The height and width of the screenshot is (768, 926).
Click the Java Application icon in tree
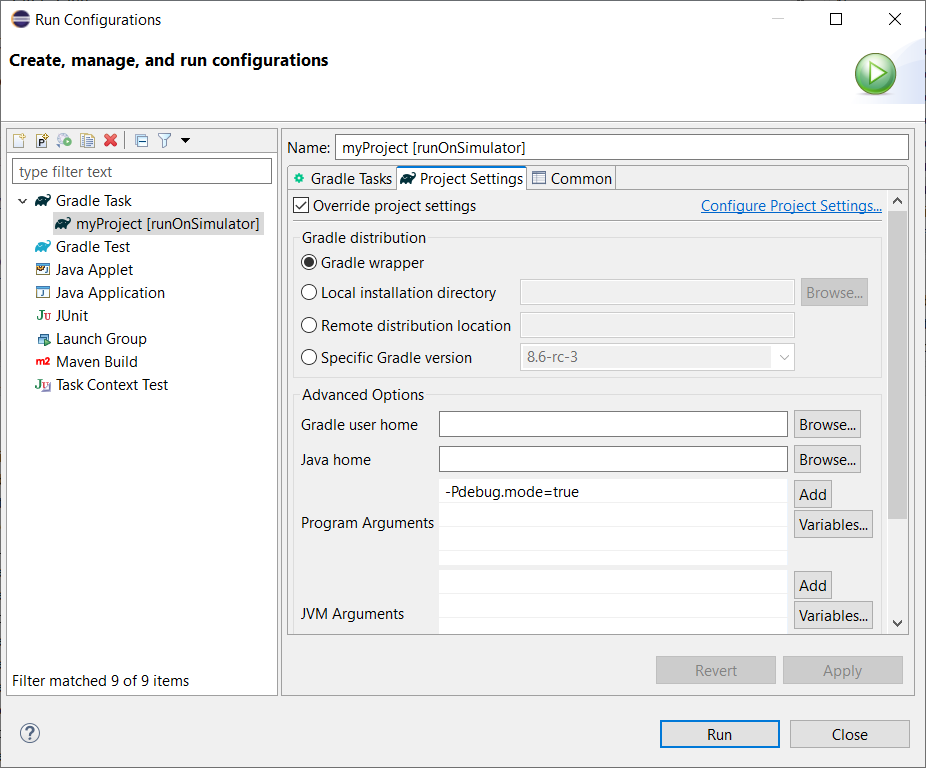pyautogui.click(x=42, y=293)
